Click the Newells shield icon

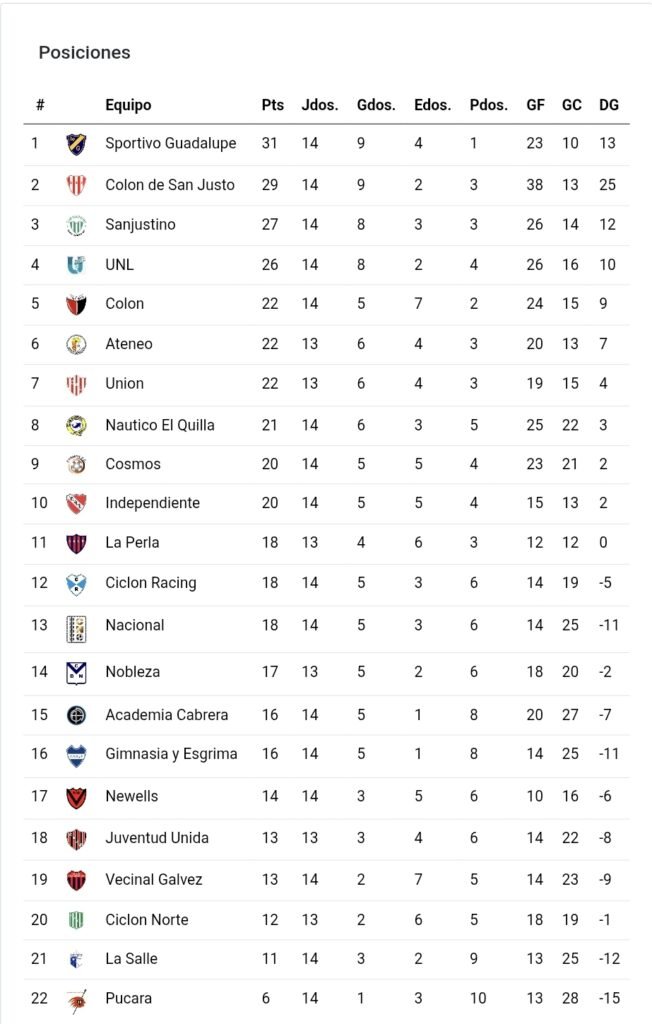tap(76, 797)
